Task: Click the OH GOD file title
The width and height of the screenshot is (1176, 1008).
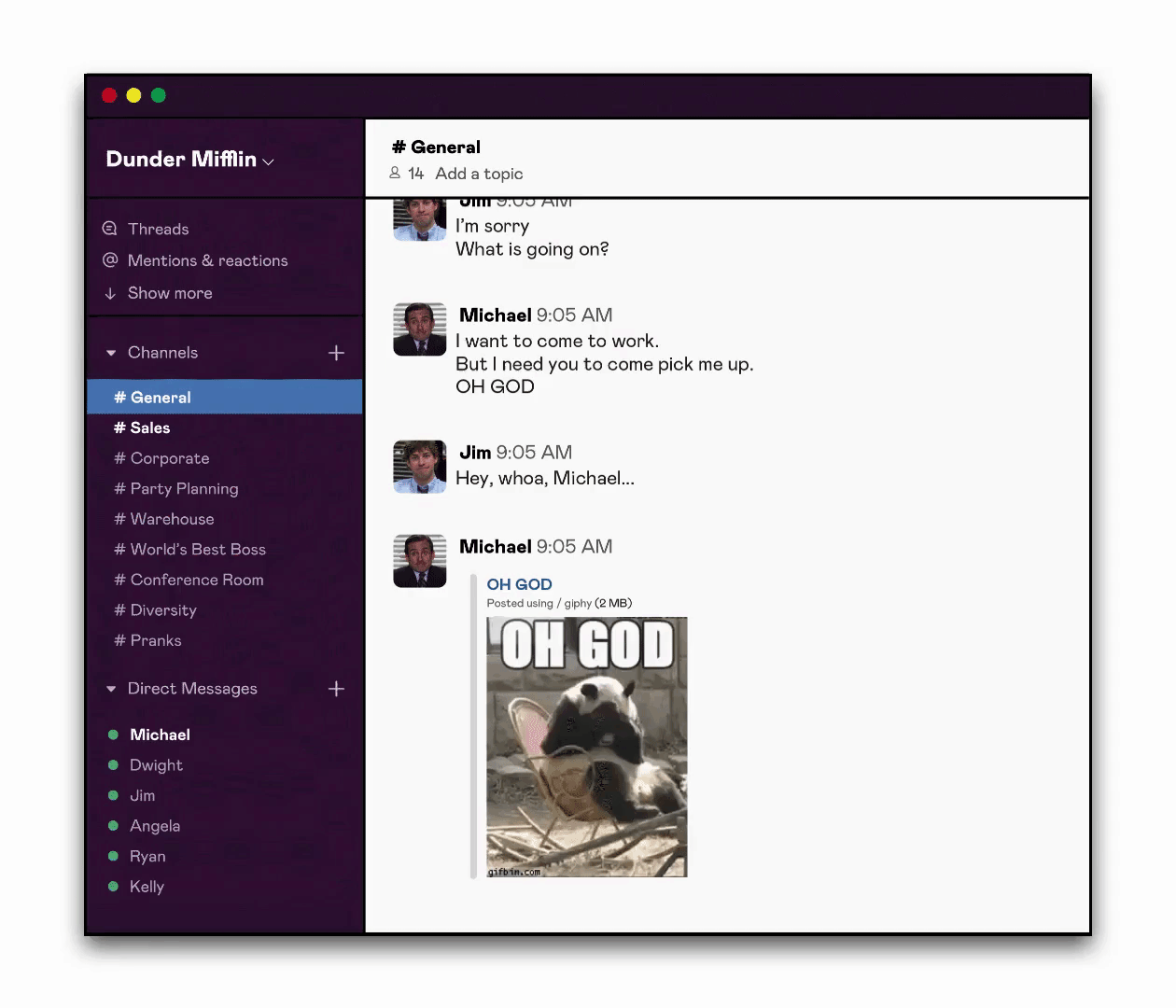Action: (519, 583)
